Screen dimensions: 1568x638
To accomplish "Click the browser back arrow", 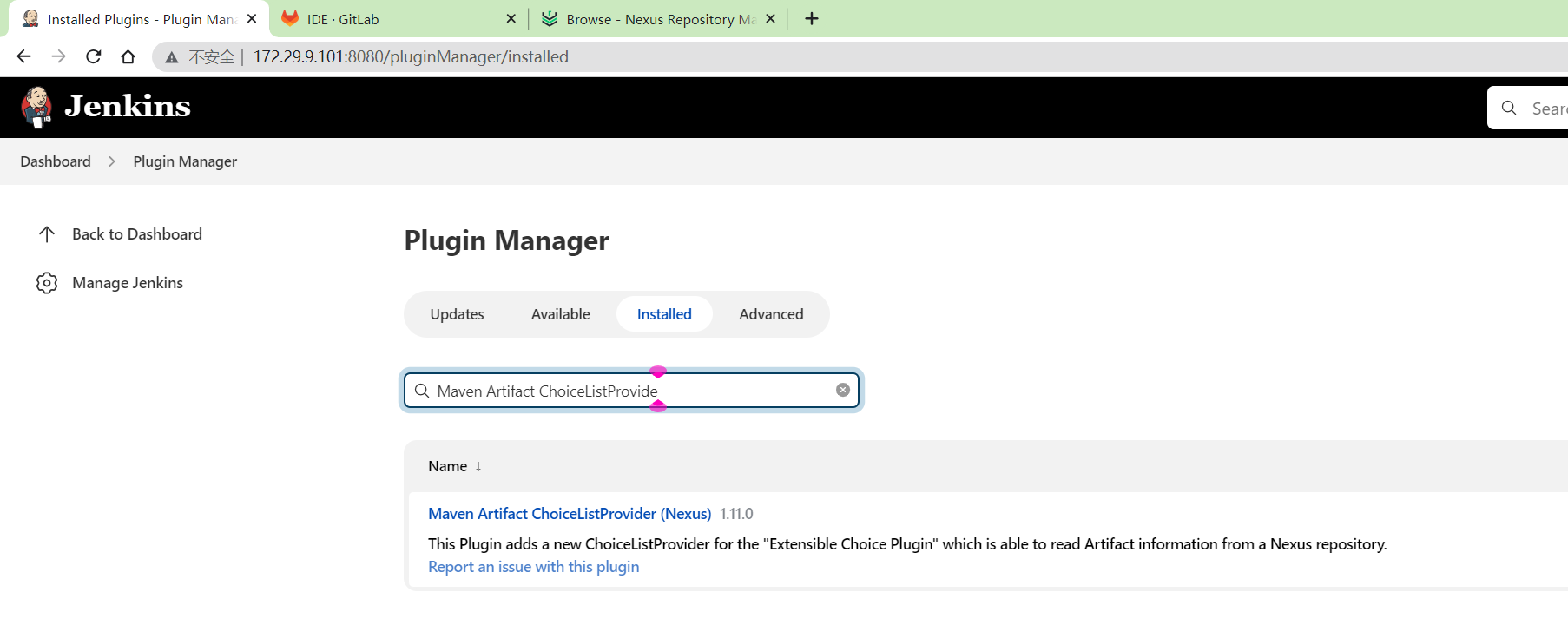I will pyautogui.click(x=23, y=56).
